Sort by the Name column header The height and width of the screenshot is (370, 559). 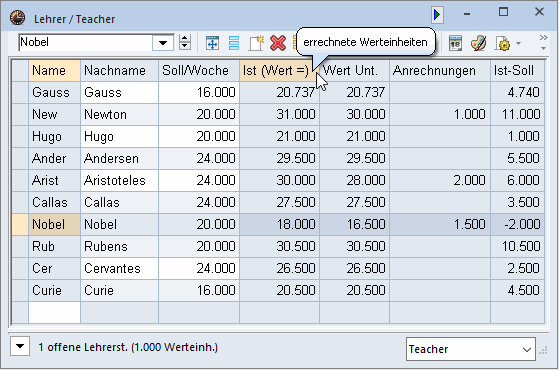pyautogui.click(x=55, y=71)
